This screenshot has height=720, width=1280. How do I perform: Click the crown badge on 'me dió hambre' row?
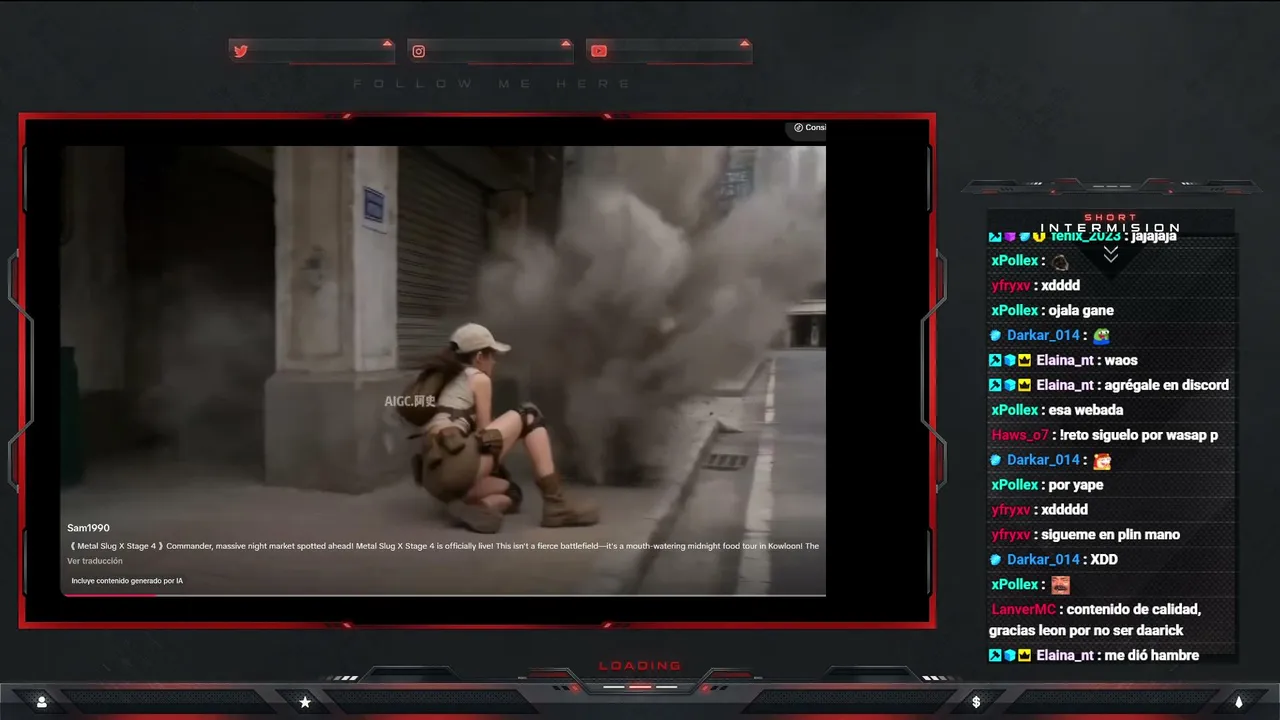[1024, 656]
